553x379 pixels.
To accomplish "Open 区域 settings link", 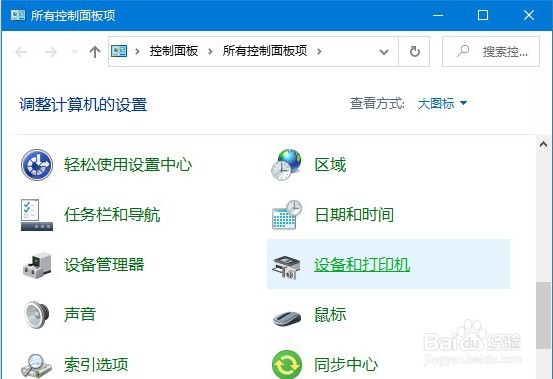I will 330,165.
